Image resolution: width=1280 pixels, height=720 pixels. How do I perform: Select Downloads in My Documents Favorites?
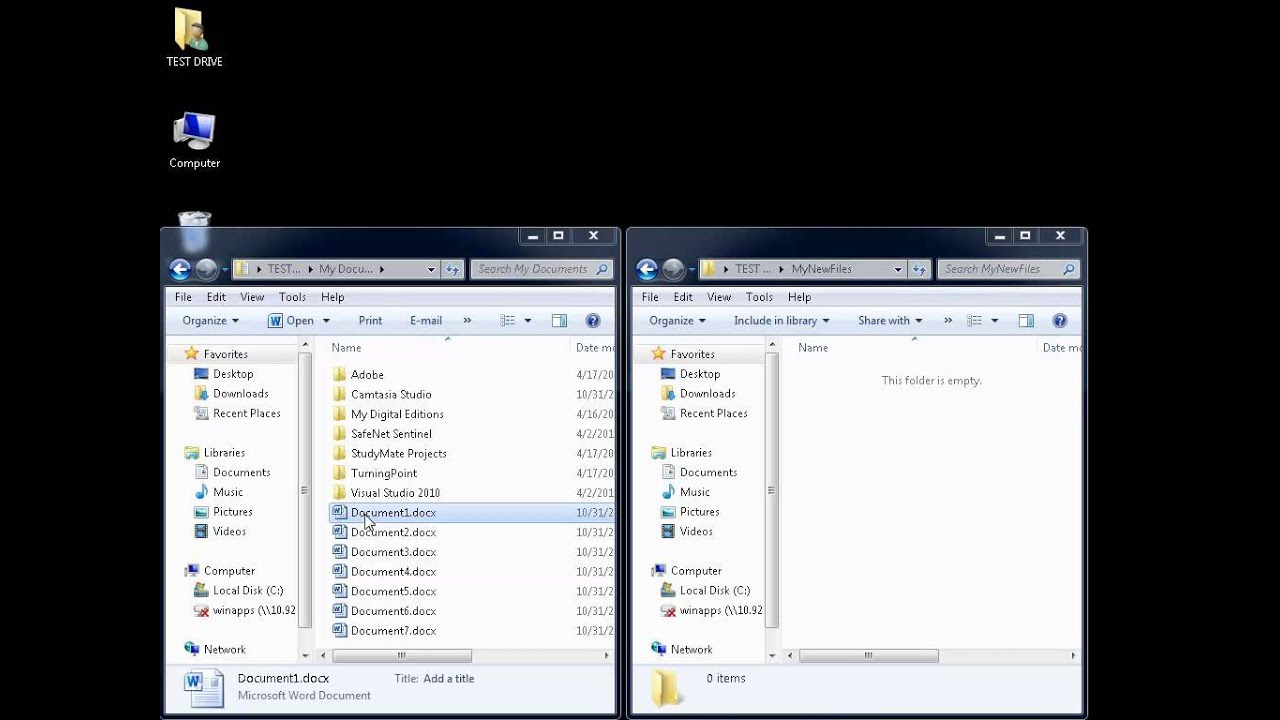240,394
